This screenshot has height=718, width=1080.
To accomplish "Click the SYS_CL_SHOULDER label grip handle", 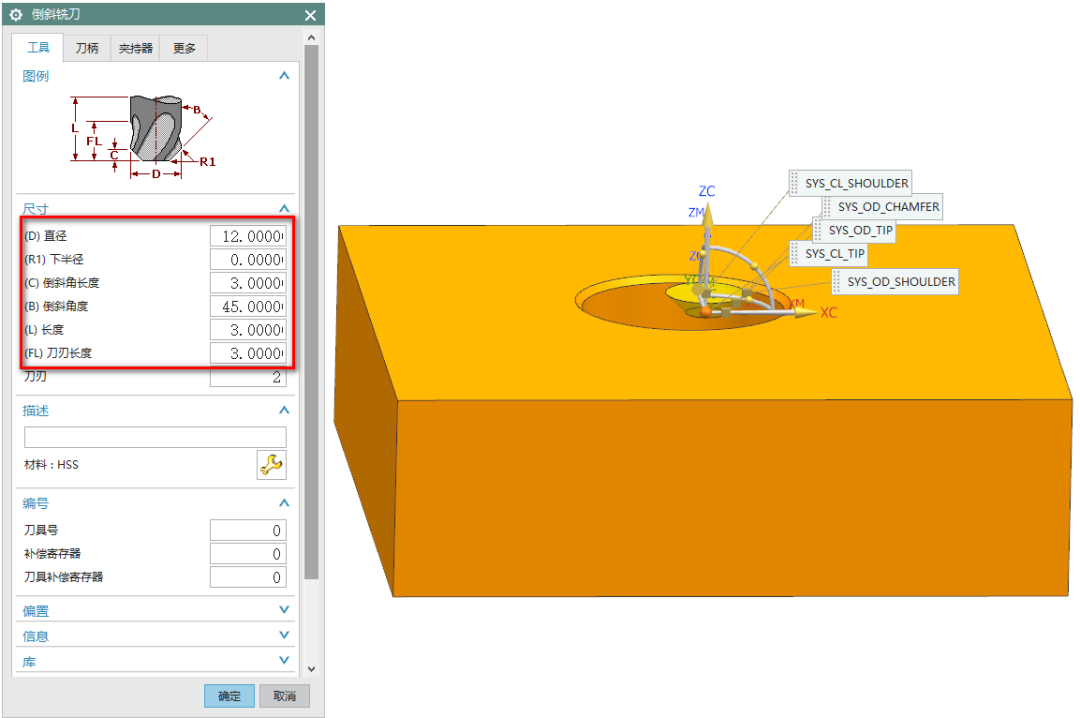I will 796,184.
